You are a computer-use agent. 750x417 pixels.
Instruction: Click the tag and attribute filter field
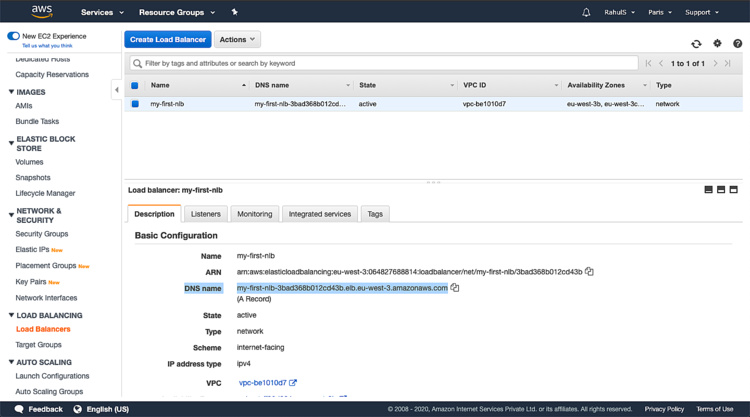(385, 63)
